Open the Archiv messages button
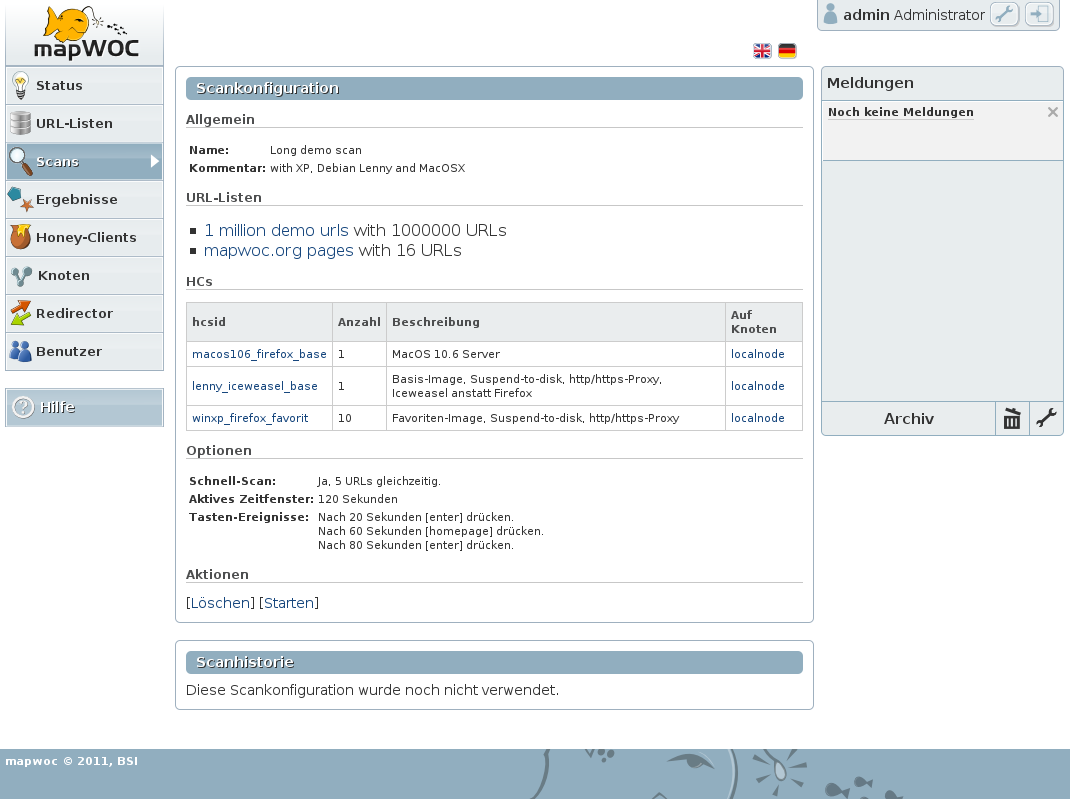The image size is (1070, 799). 908,418
